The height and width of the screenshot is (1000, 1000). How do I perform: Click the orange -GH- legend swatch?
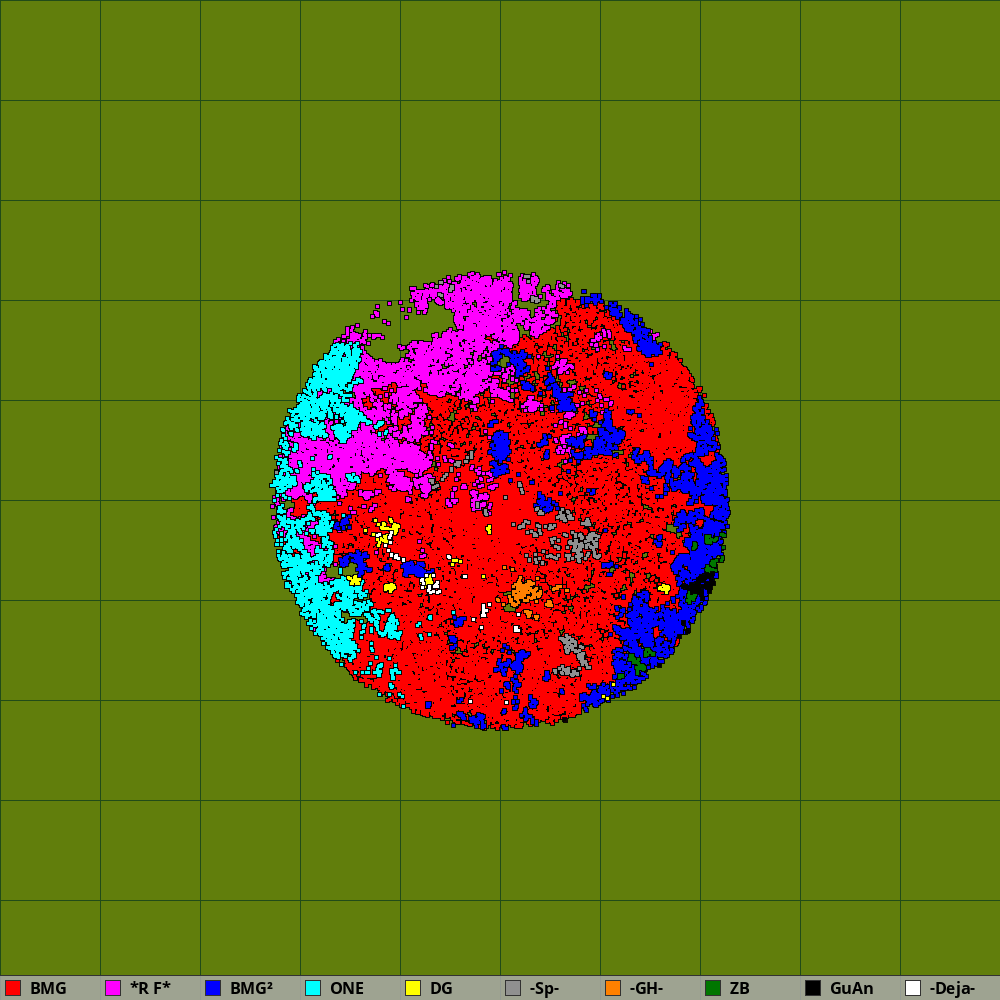coord(613,988)
